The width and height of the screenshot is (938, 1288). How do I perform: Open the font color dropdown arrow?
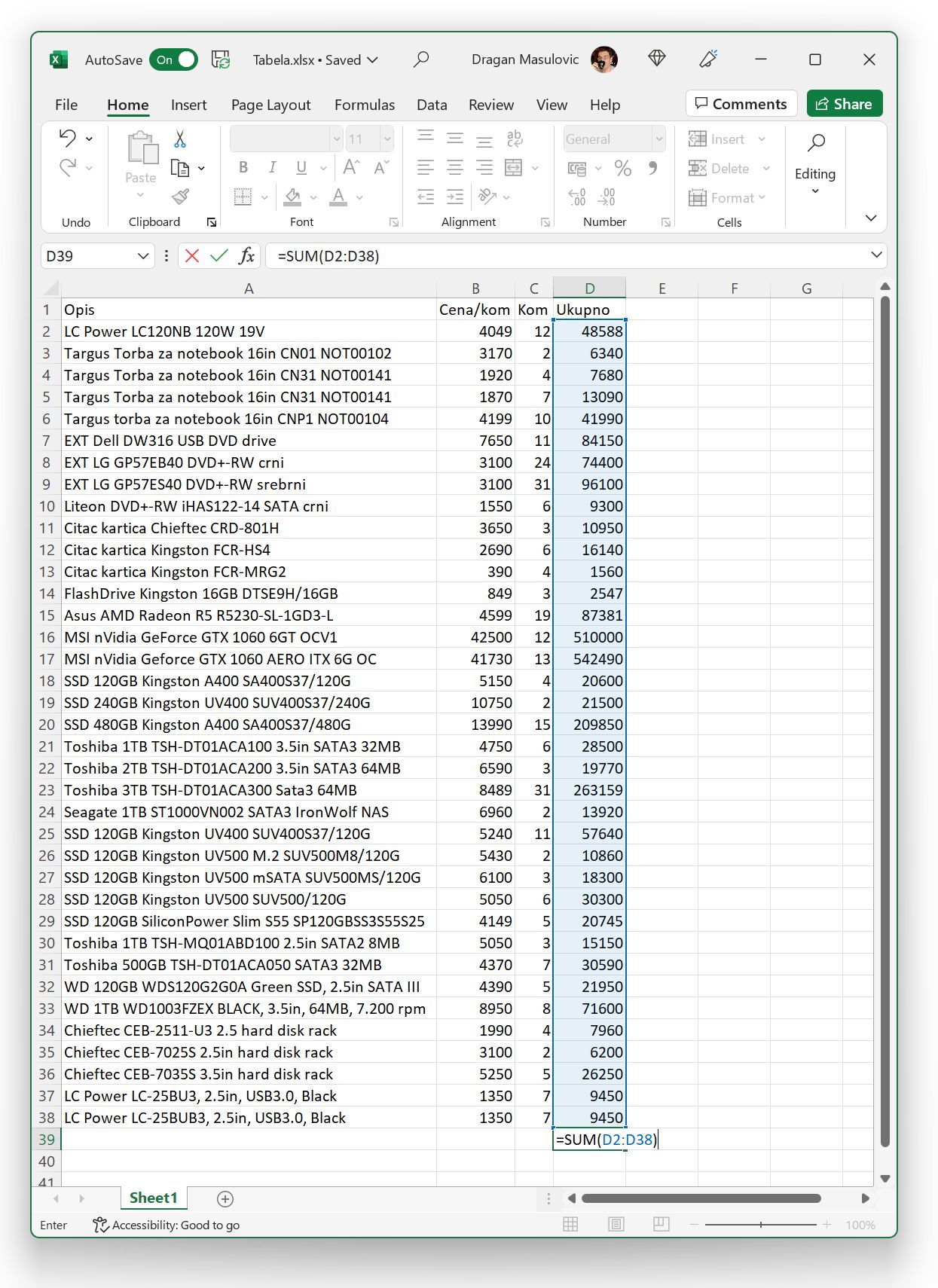359,197
